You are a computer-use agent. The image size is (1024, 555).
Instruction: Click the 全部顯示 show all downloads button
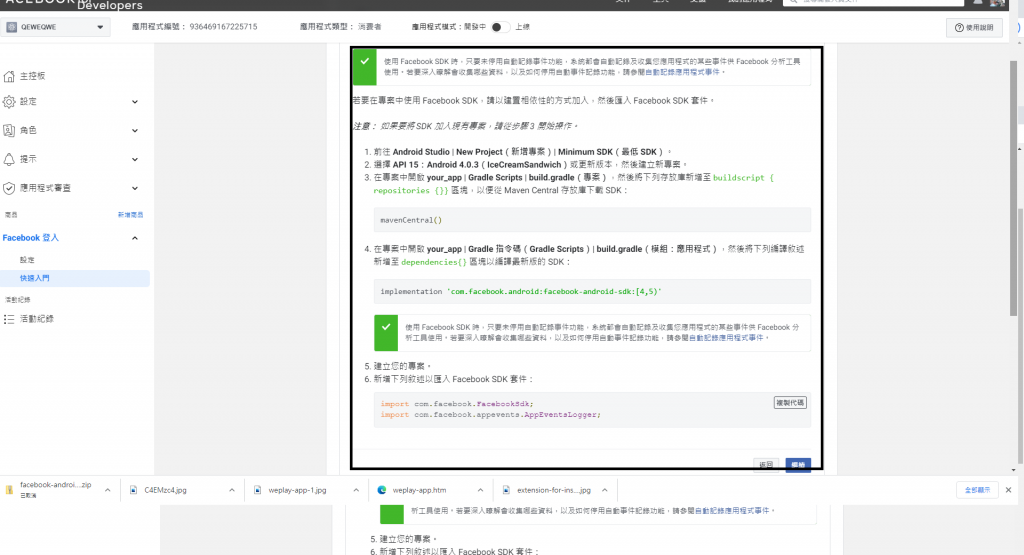[978, 490]
